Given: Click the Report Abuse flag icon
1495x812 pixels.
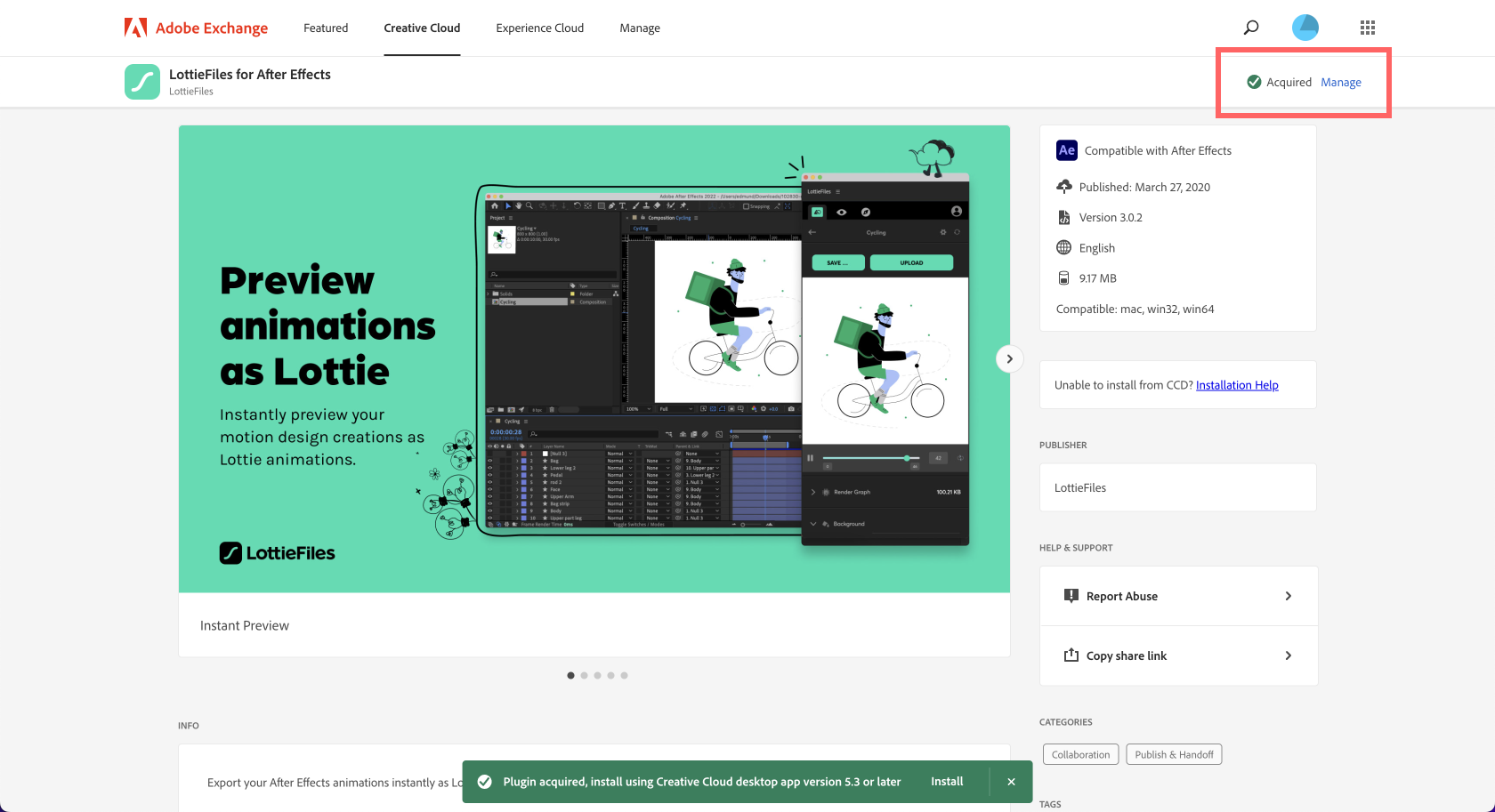Looking at the screenshot, I should [1071, 596].
